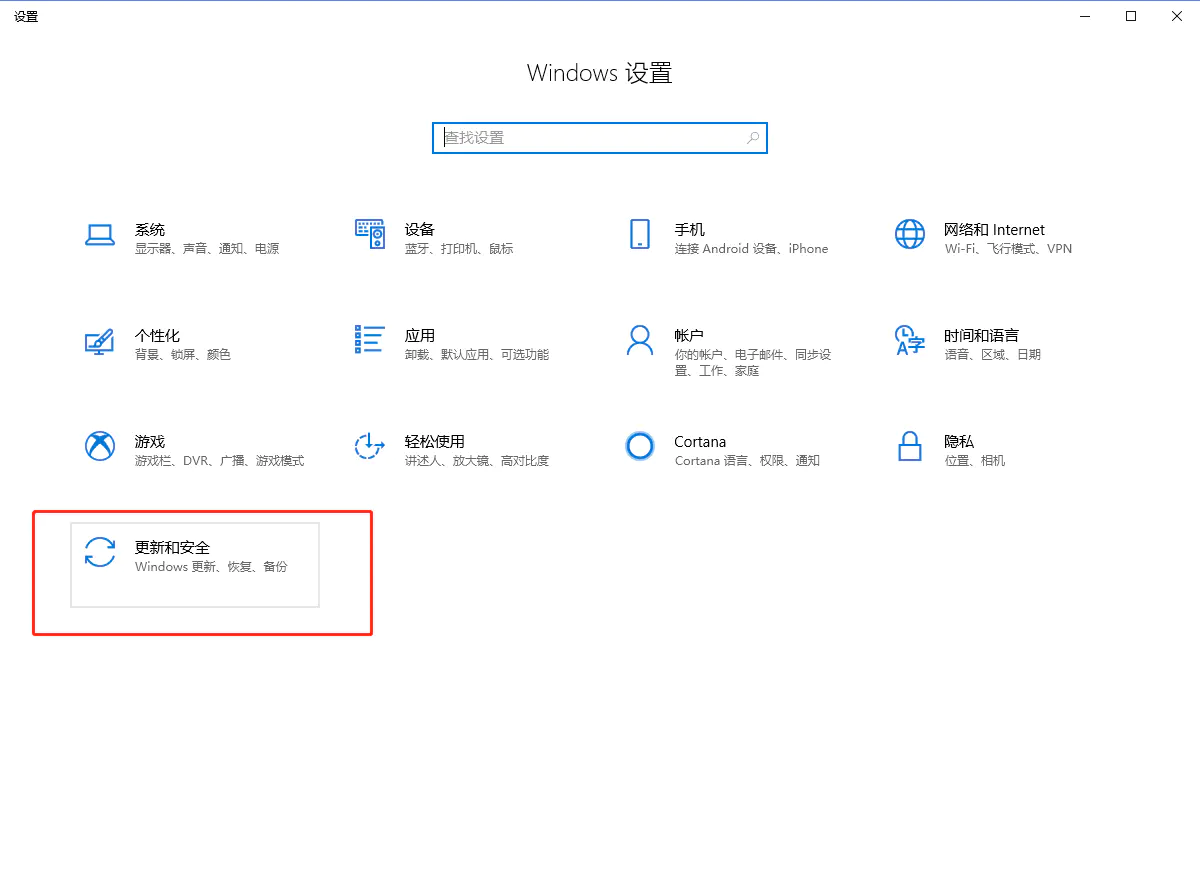Click 位置、相机 description
1200x872 pixels.
[x=975, y=461]
